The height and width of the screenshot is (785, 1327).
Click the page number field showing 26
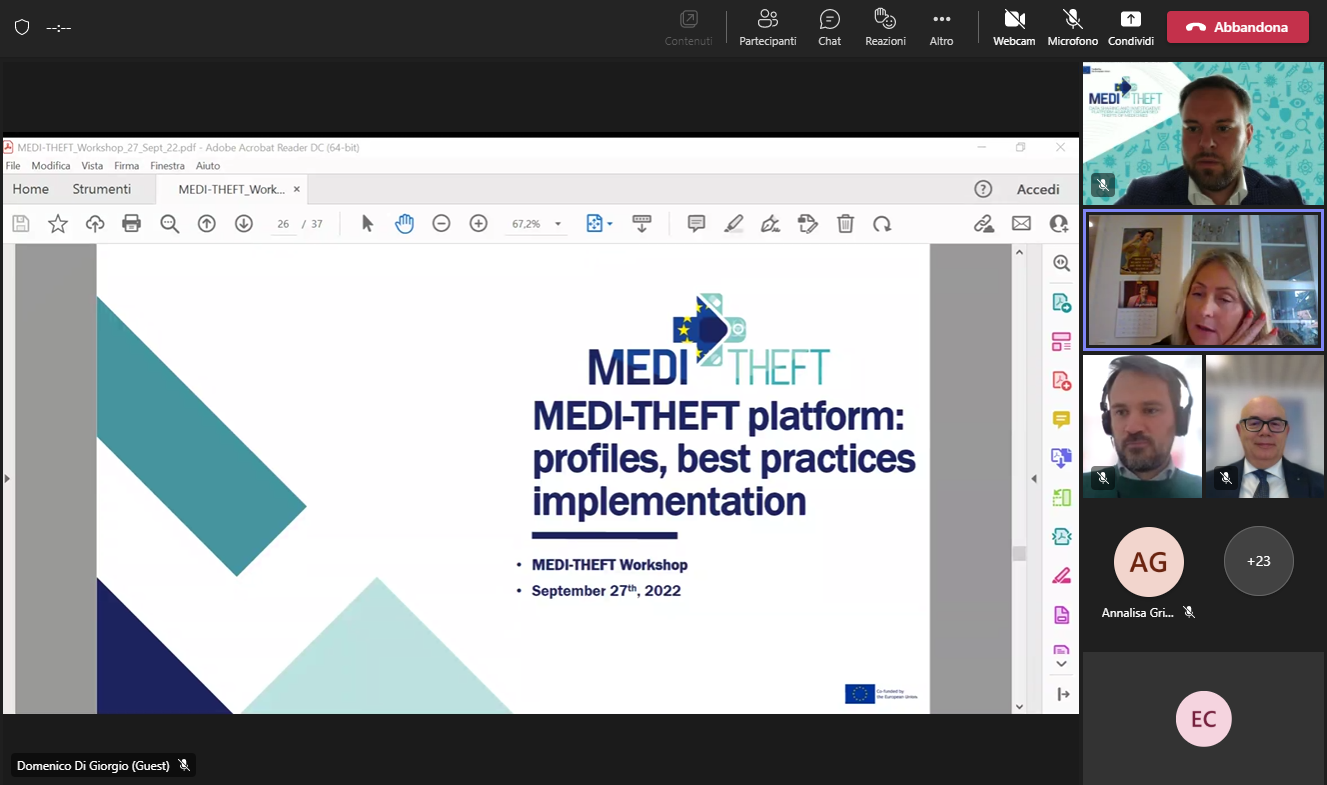point(283,224)
